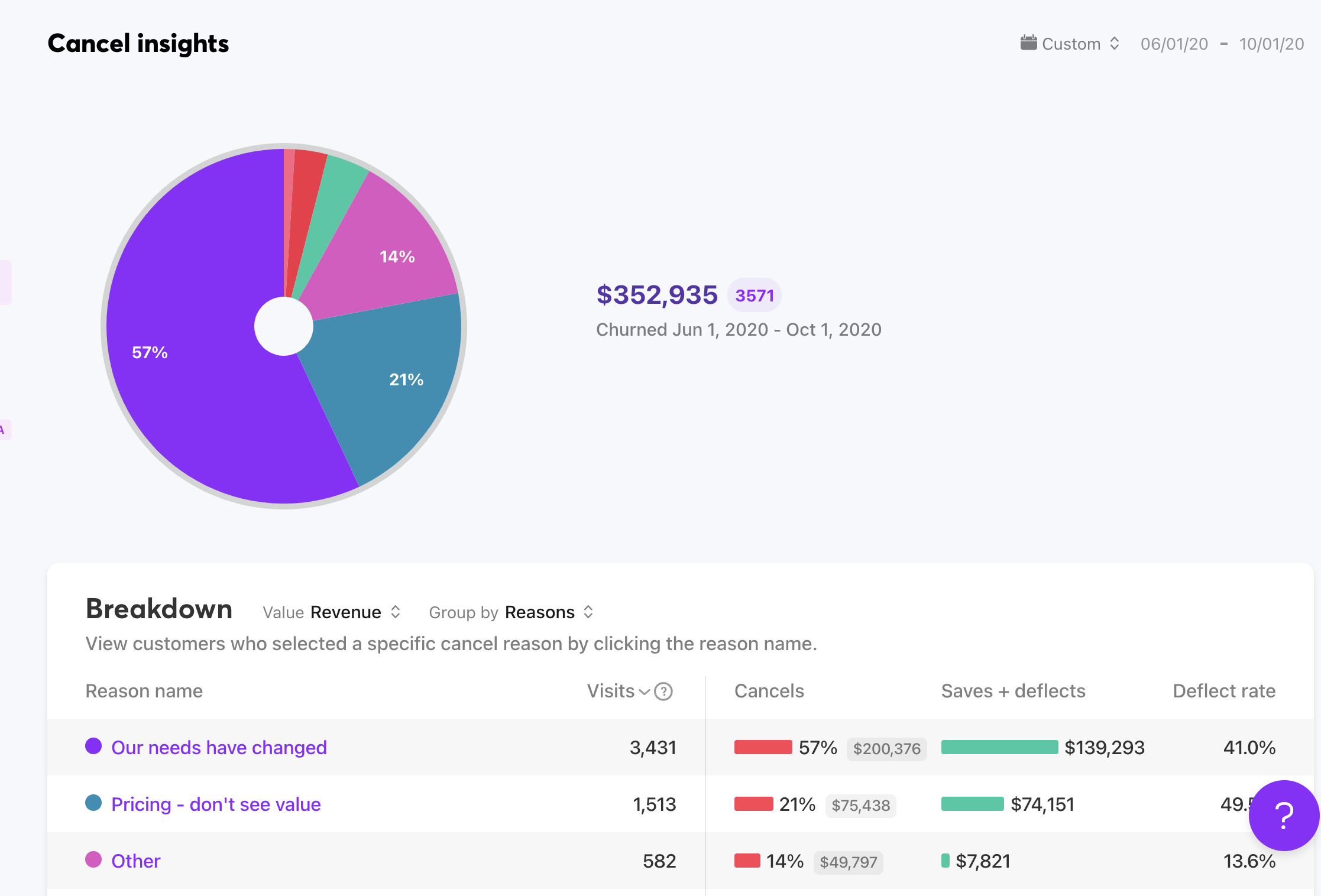The width and height of the screenshot is (1321, 896).
Task: Open the Value Revenue selector
Action: point(346,612)
